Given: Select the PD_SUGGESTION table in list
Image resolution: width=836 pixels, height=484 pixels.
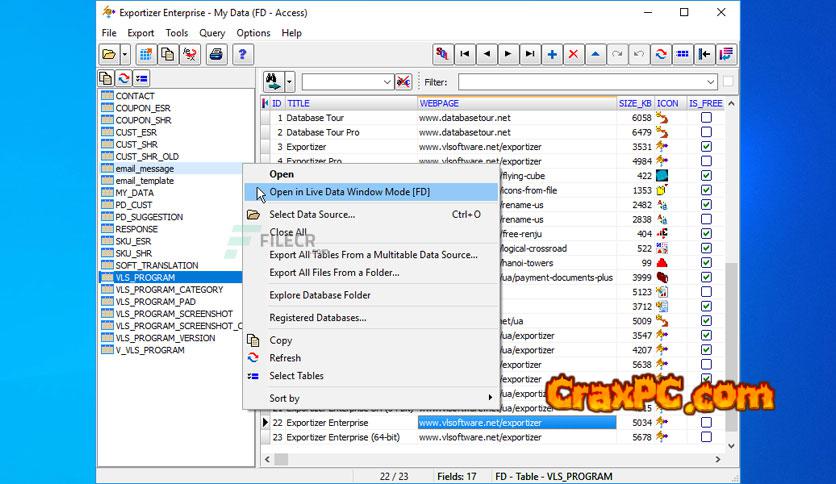Looking at the screenshot, I should [149, 217].
